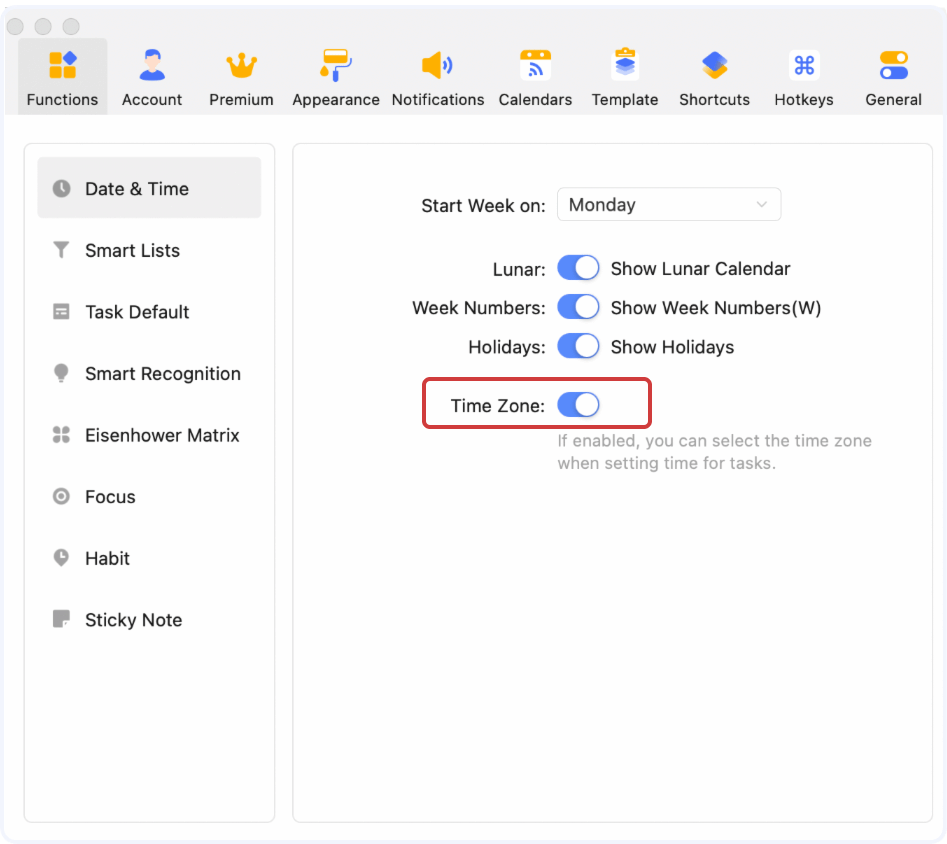Open the Shortcuts layers icon

[714, 66]
